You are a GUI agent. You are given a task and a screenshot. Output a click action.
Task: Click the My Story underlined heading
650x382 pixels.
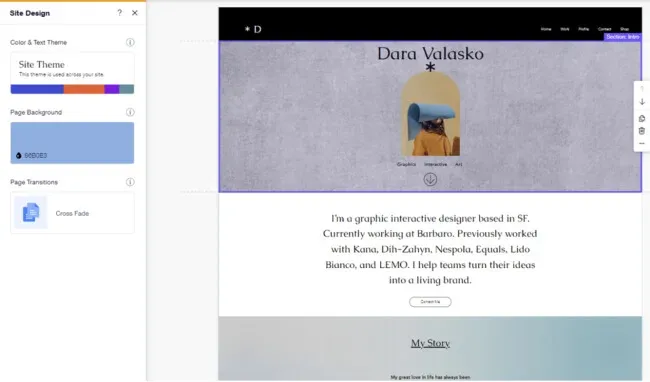tap(430, 343)
